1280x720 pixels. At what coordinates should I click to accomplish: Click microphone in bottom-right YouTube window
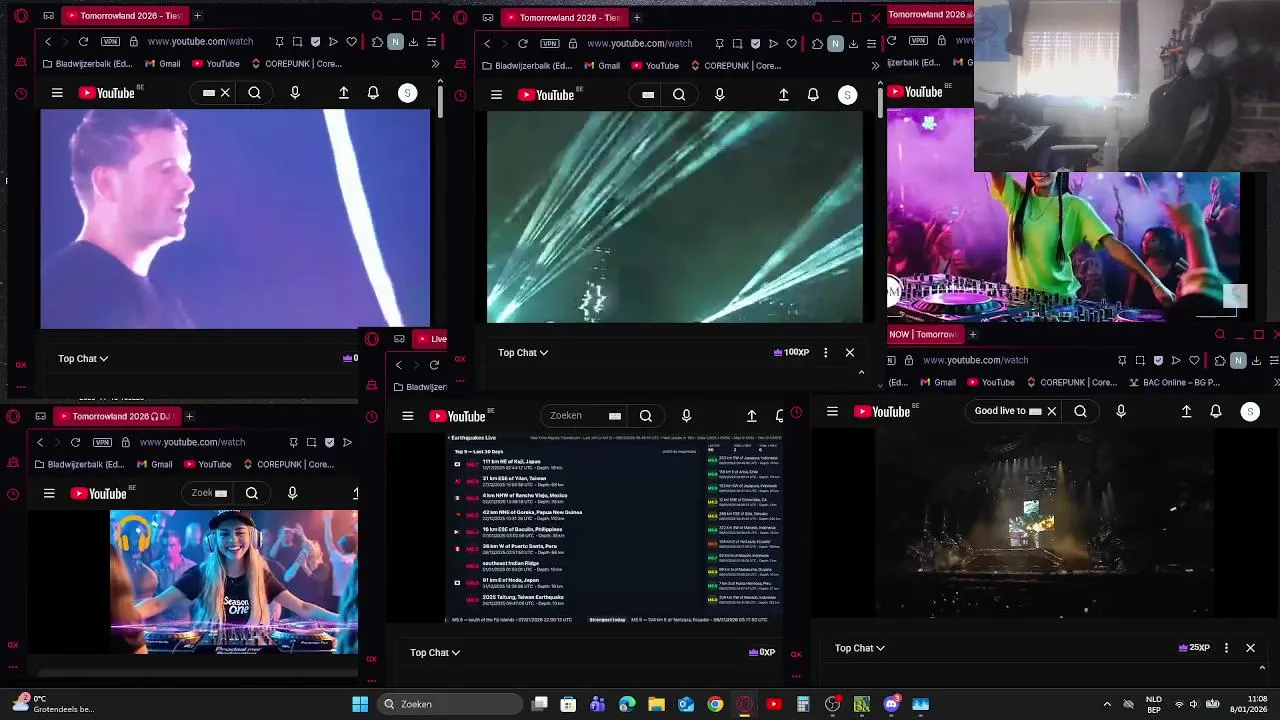(1120, 411)
